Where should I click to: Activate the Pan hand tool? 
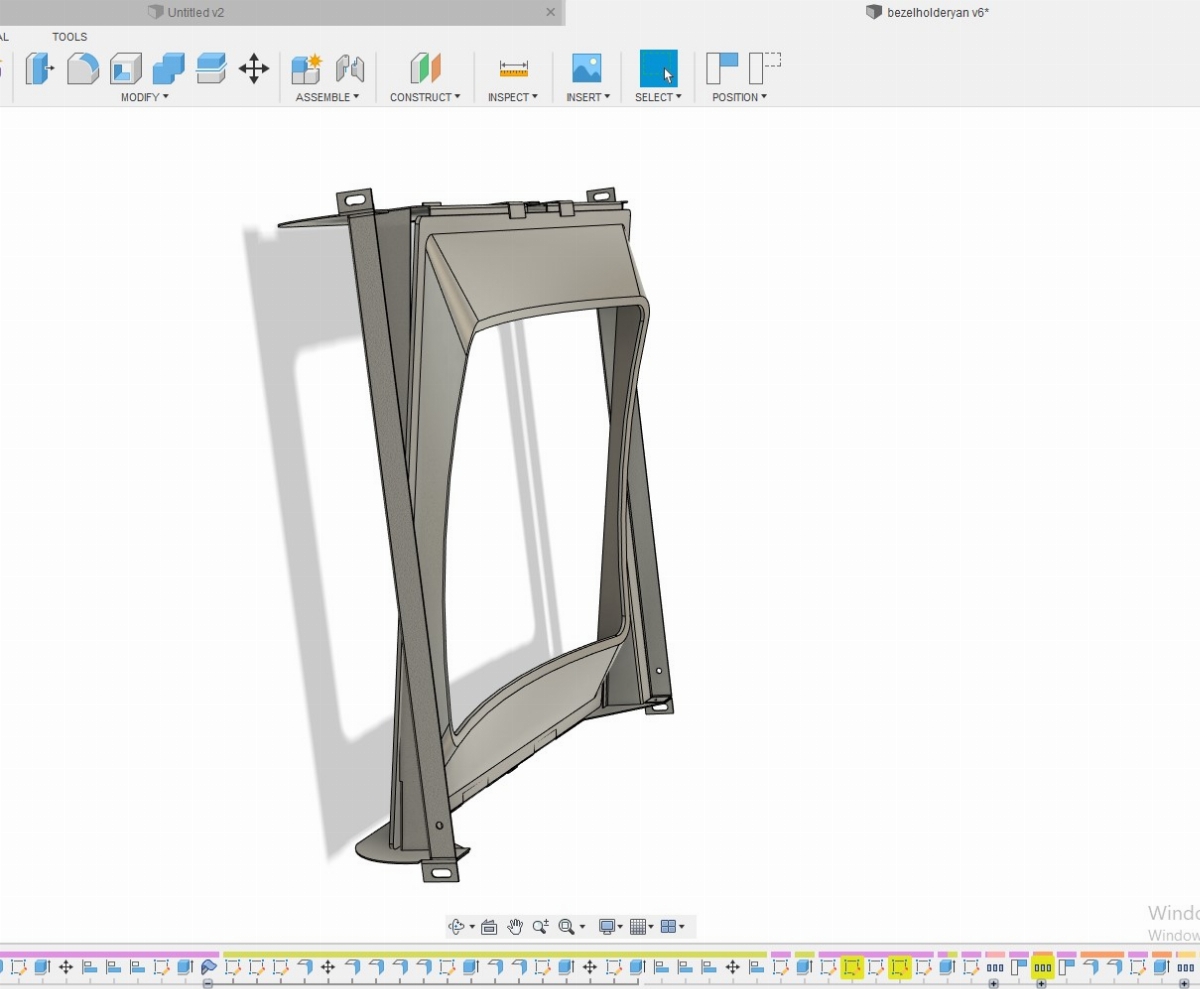click(x=515, y=927)
